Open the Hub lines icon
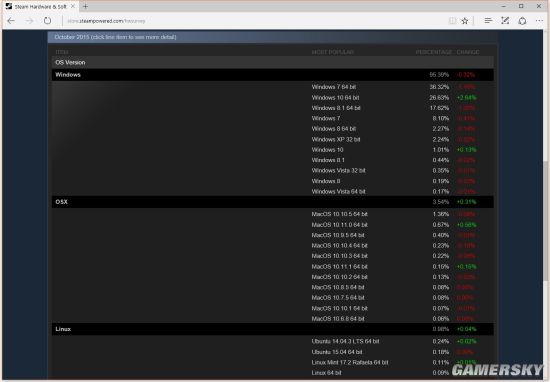This screenshot has height=382, width=550. [488, 21]
